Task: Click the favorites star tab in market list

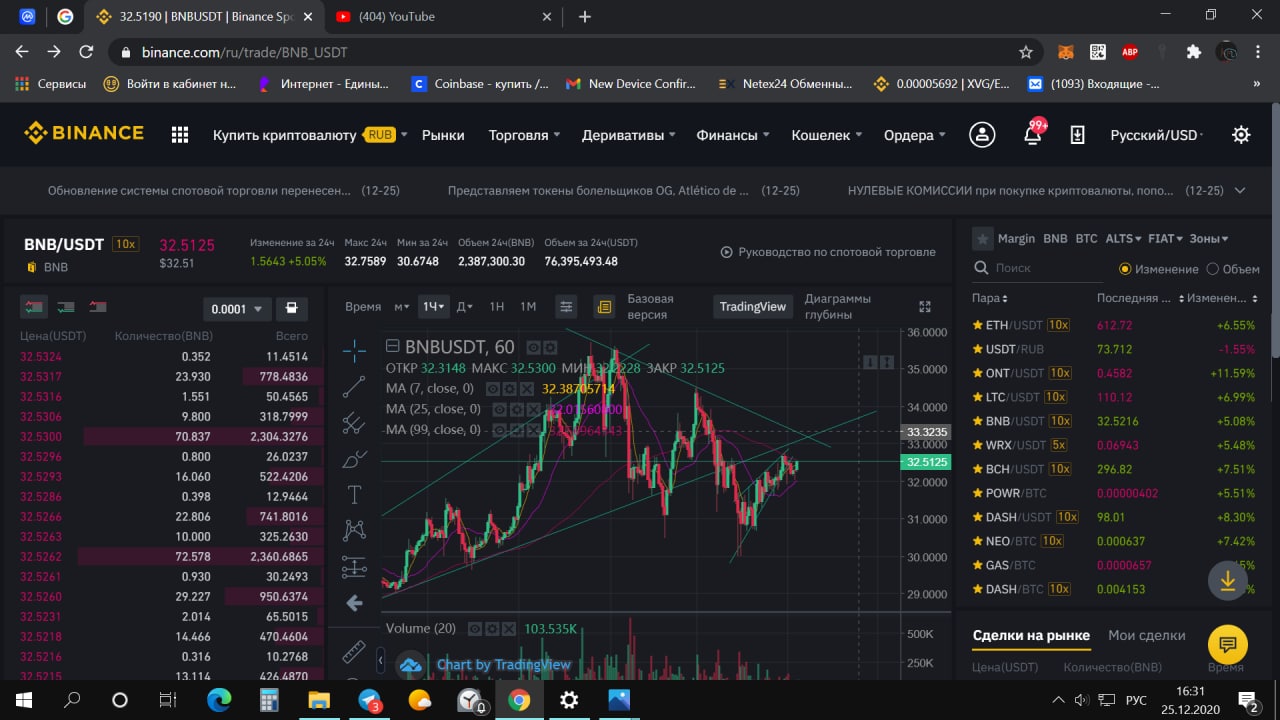Action: click(x=982, y=239)
